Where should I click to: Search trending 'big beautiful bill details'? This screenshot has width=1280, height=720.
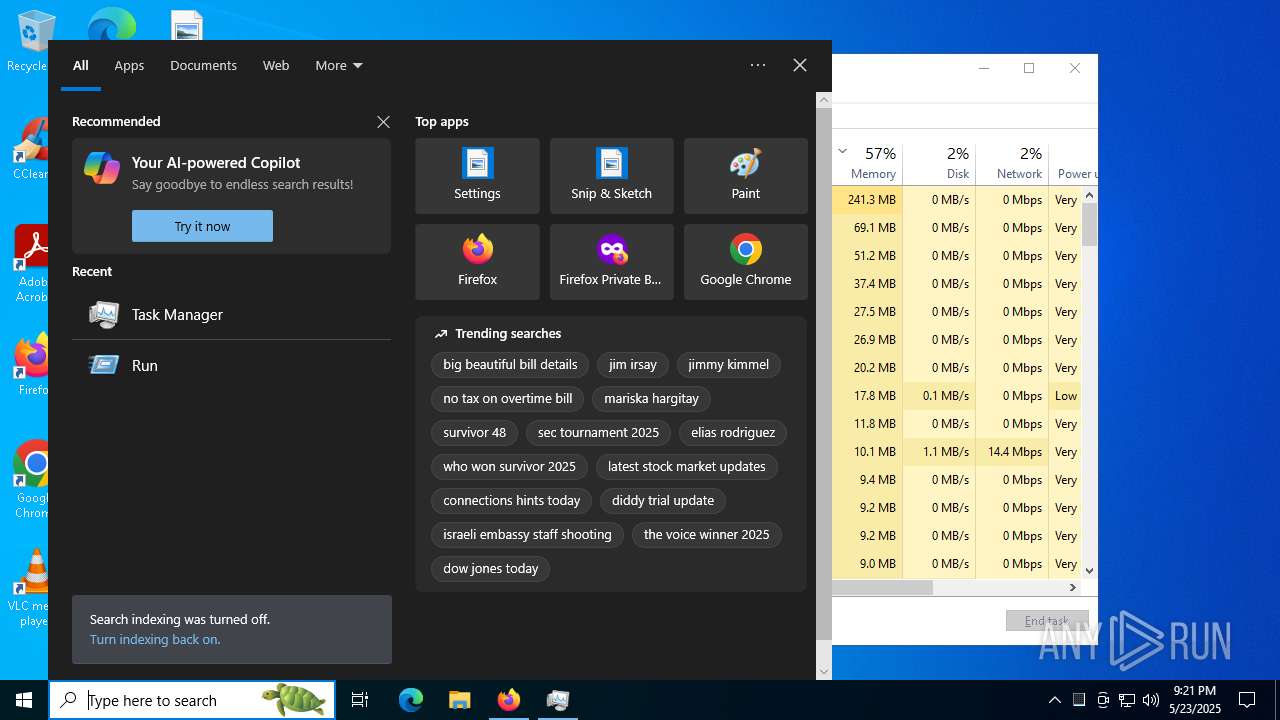pos(510,365)
